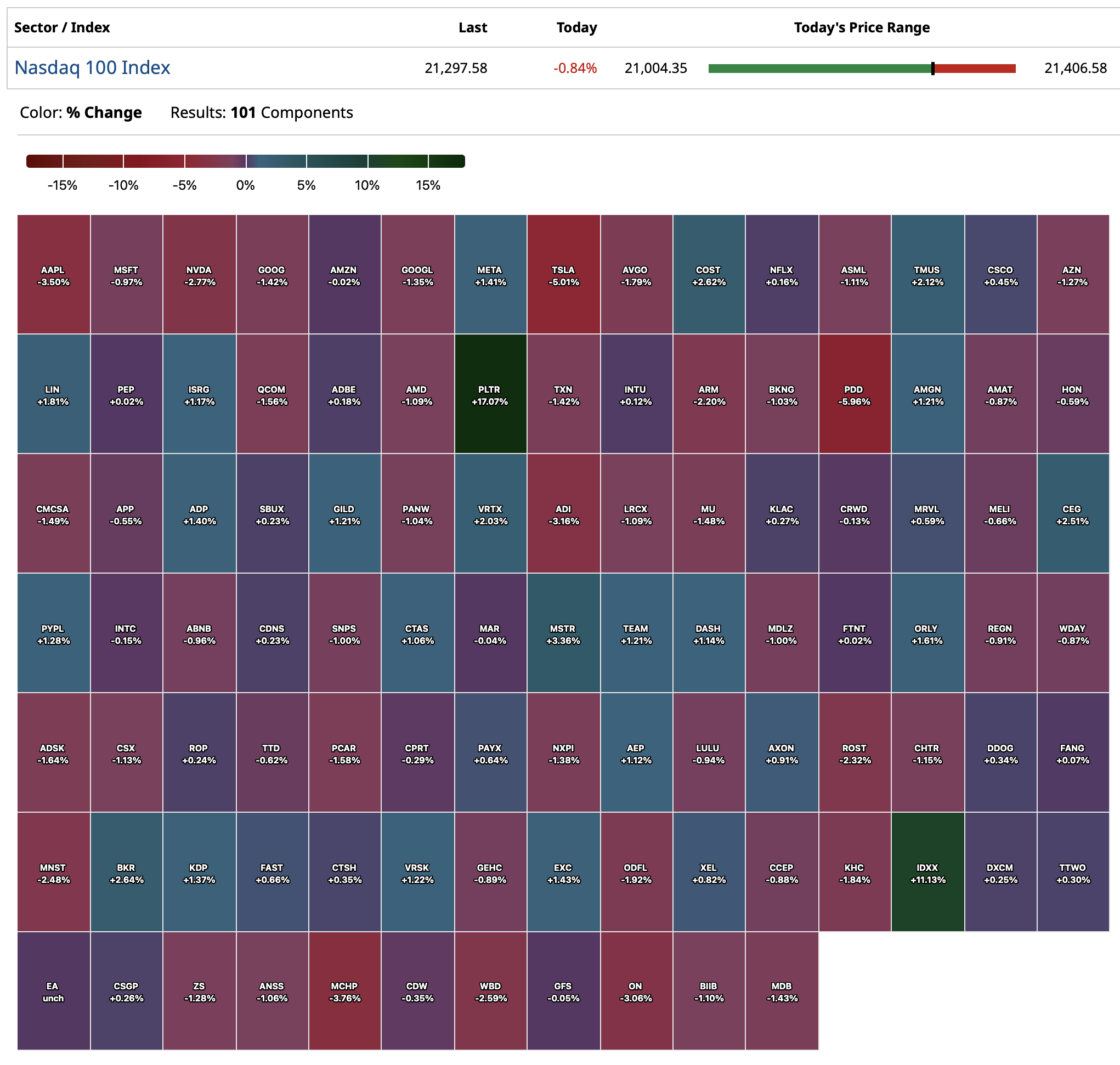Click the darkest red legend swatch
The image size is (1120, 1065).
tap(44, 161)
